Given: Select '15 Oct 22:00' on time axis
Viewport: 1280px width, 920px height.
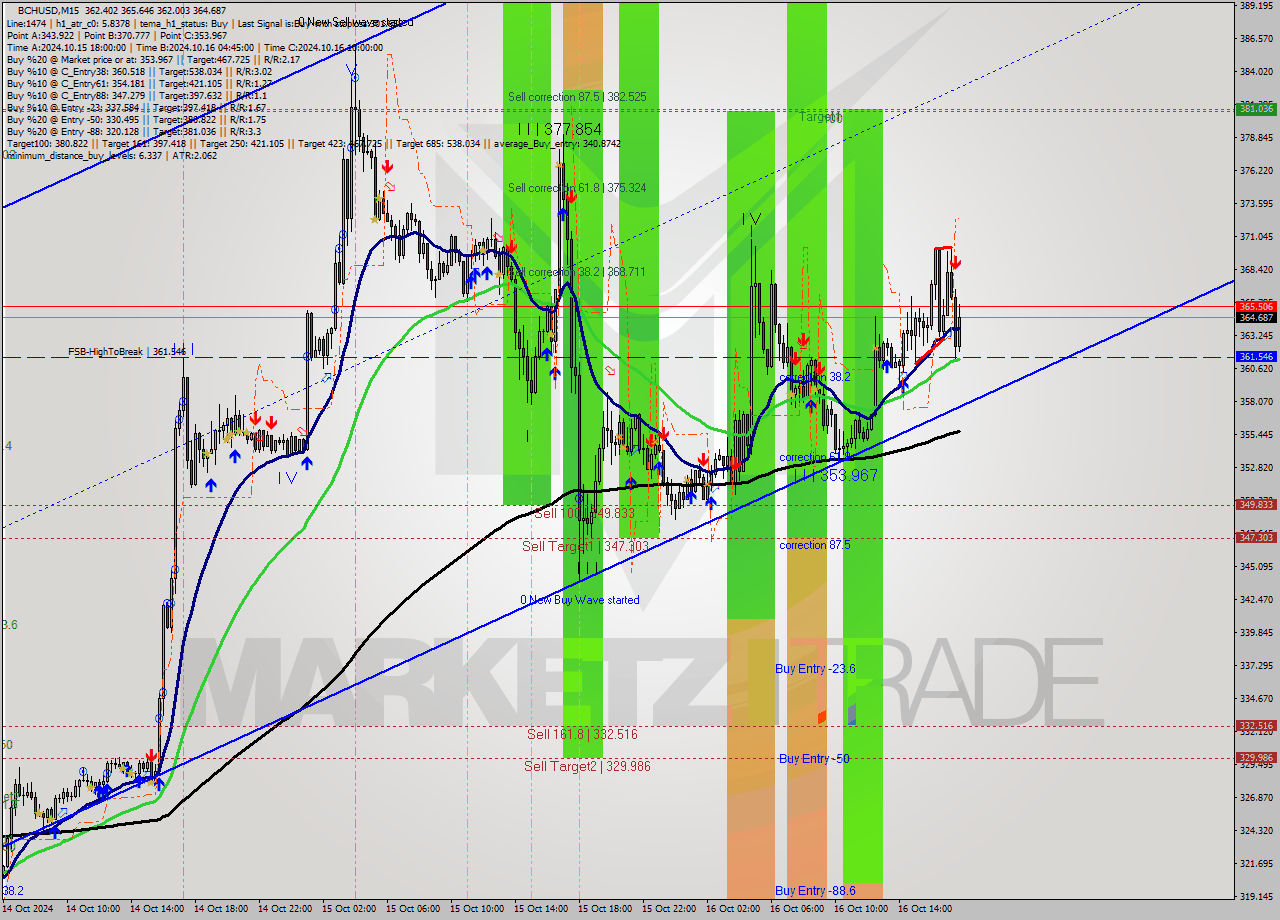Looking at the screenshot, I should click(669, 909).
